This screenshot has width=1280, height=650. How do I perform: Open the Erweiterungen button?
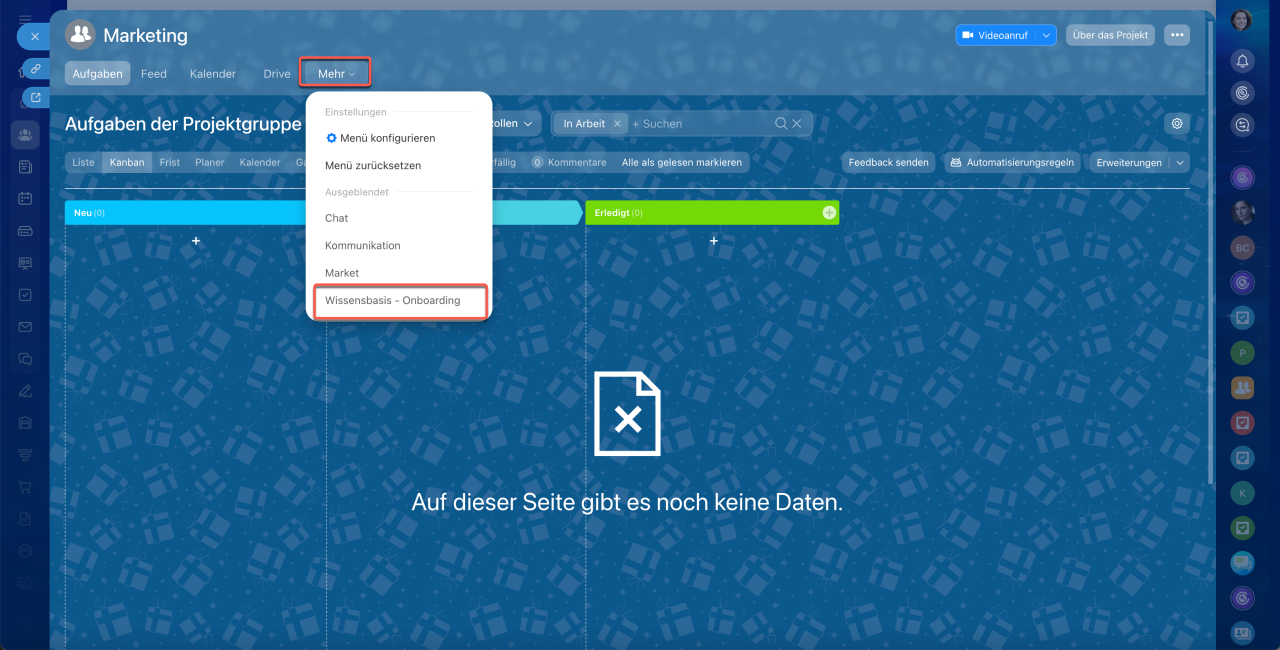1129,162
